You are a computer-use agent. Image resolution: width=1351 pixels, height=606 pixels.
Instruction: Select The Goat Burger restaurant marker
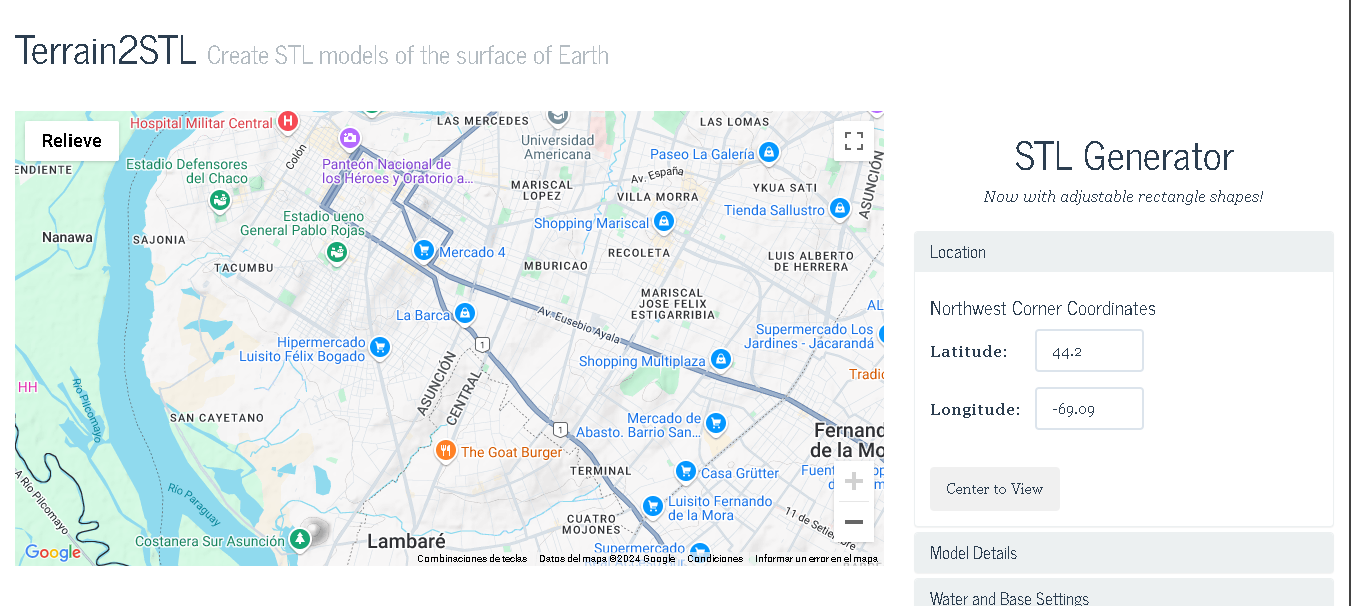(x=446, y=451)
